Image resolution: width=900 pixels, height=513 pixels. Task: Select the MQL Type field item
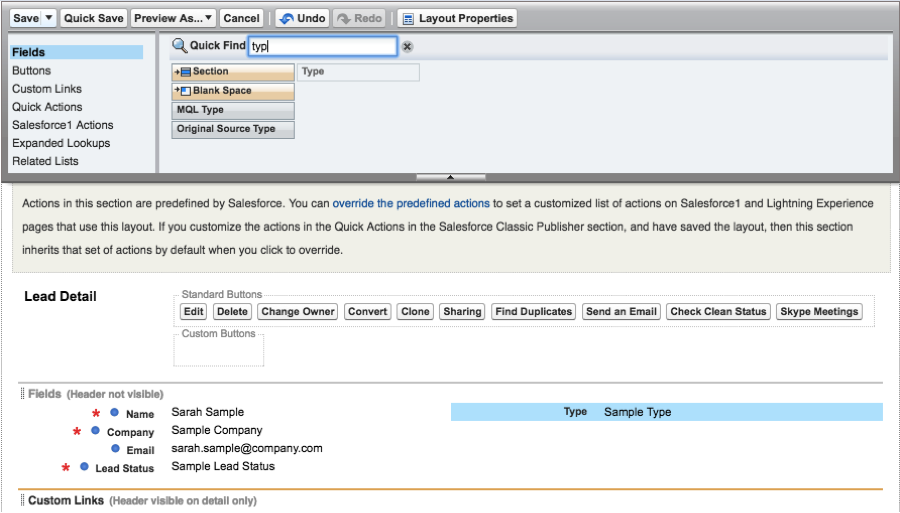[233, 110]
